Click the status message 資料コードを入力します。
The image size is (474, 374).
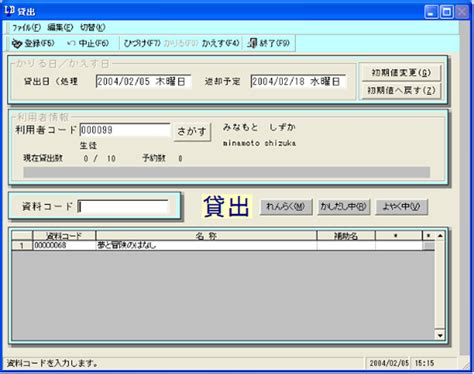coord(52,363)
